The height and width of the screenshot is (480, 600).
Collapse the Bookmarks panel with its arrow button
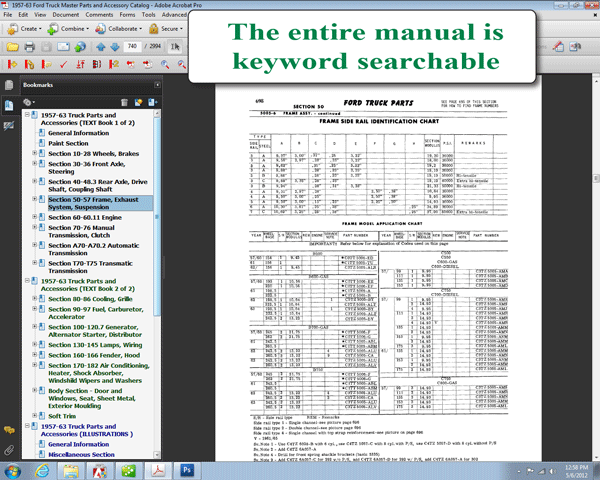click(157, 85)
